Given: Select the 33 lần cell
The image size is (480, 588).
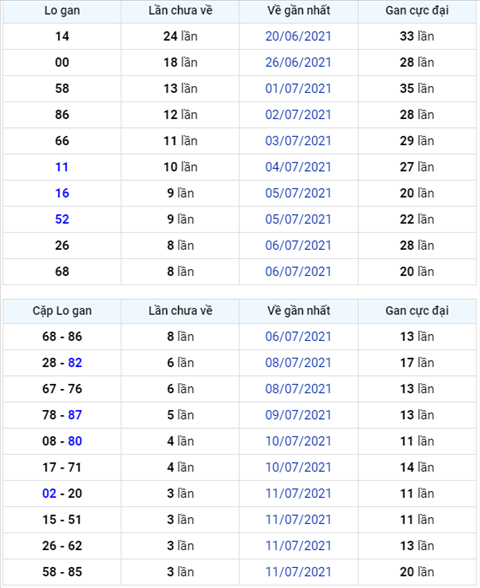Looking at the screenshot, I should (x=417, y=36).
